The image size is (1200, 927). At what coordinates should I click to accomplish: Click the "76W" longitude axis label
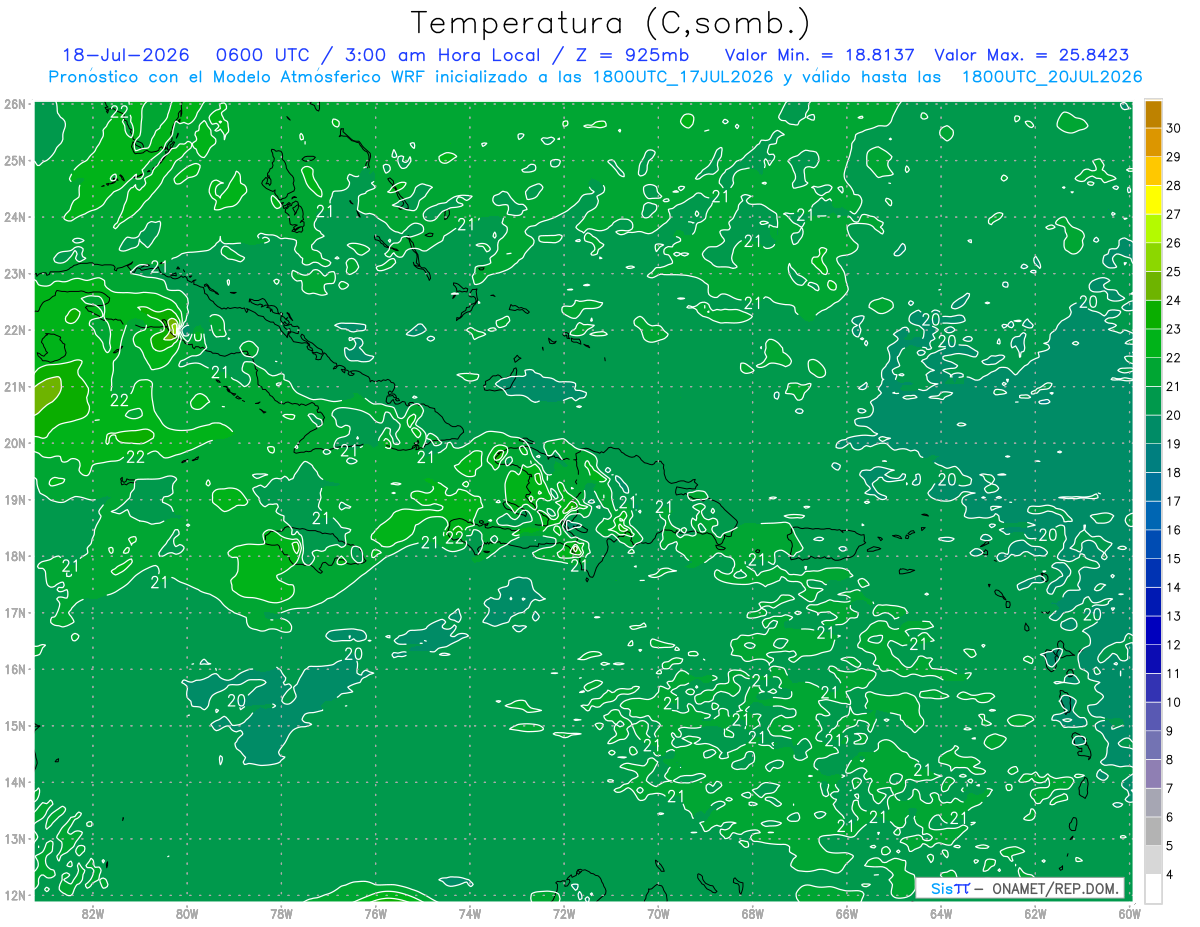pyautogui.click(x=375, y=913)
